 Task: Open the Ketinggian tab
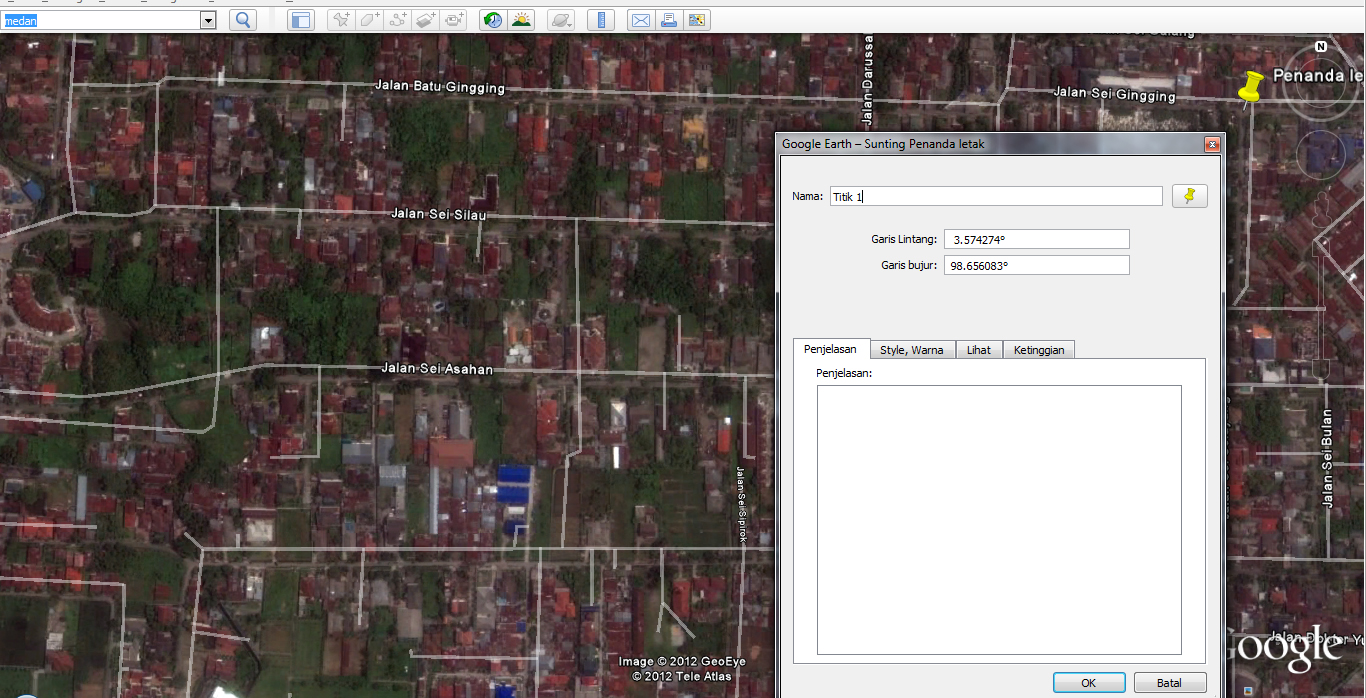click(1038, 349)
